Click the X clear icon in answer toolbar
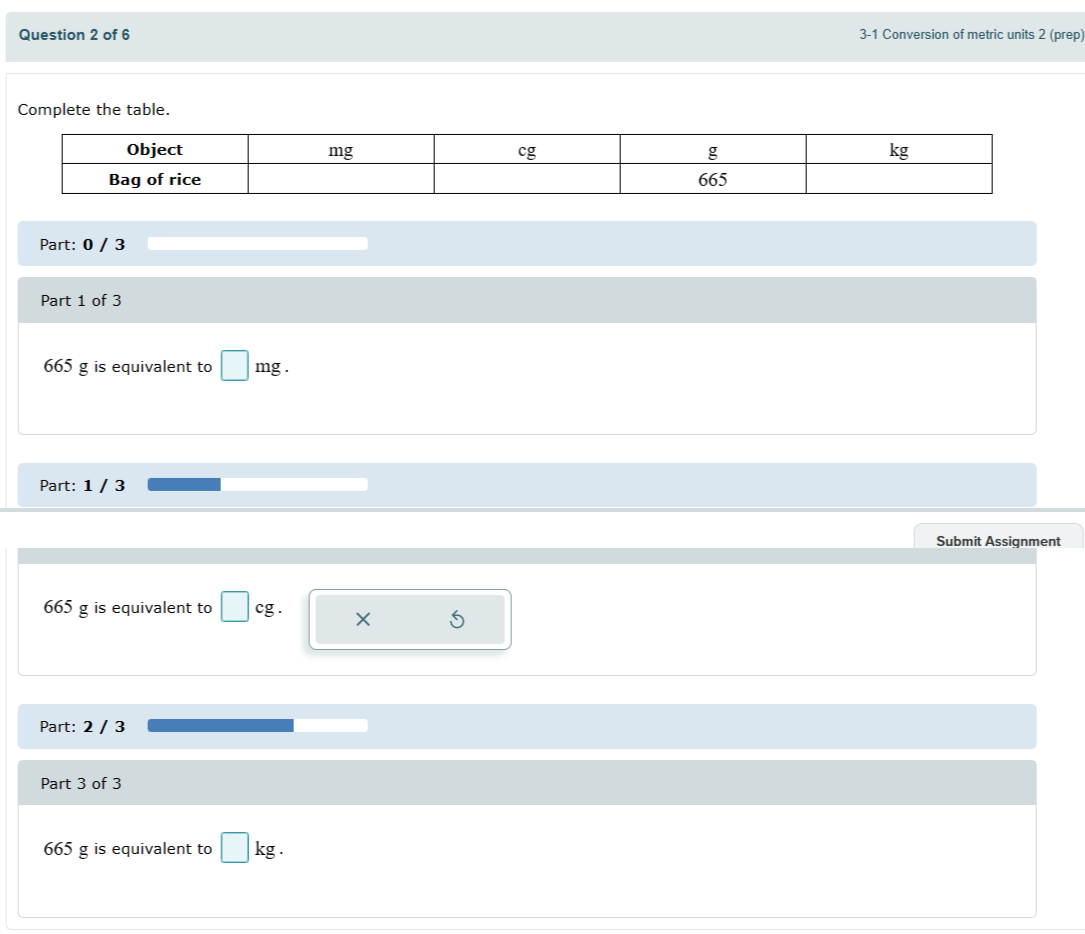The height and width of the screenshot is (934, 1085). (363, 619)
